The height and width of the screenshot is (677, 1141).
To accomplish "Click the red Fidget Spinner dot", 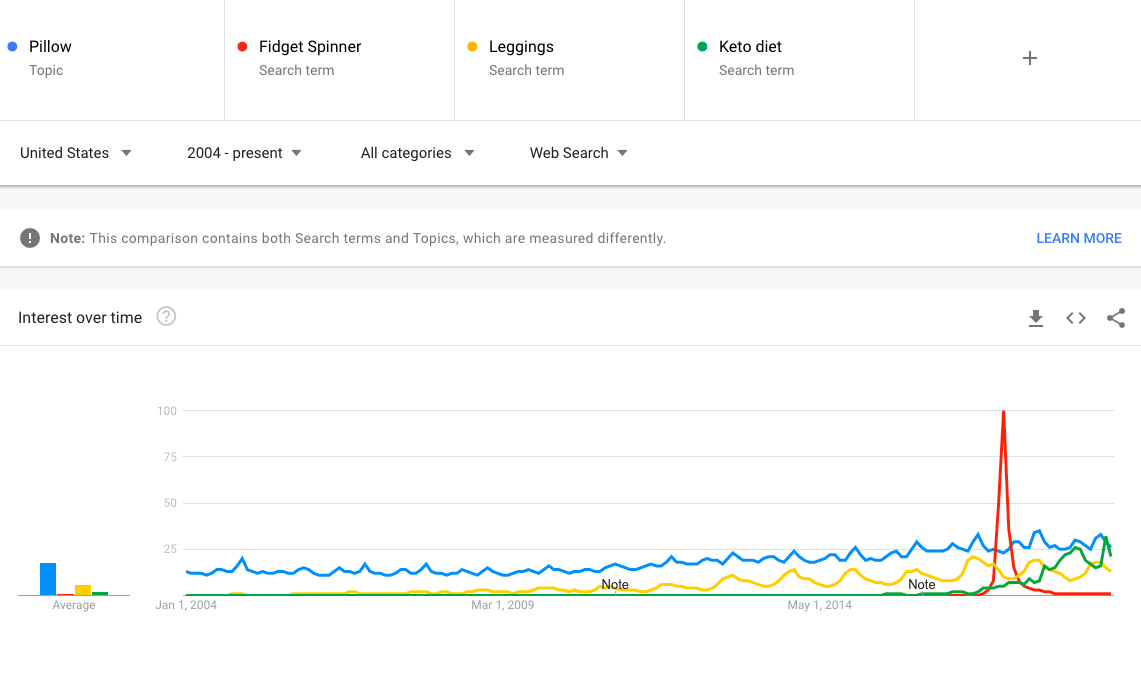I will (242, 46).
